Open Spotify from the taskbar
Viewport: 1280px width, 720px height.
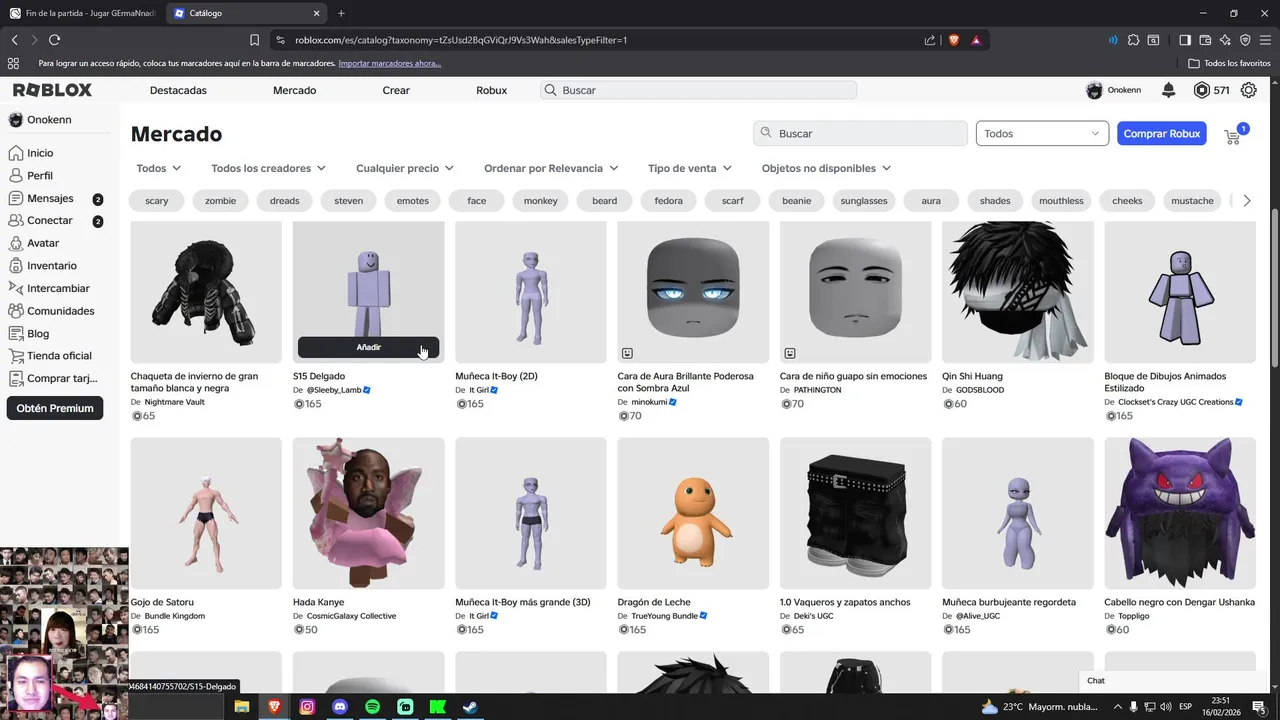click(x=372, y=707)
